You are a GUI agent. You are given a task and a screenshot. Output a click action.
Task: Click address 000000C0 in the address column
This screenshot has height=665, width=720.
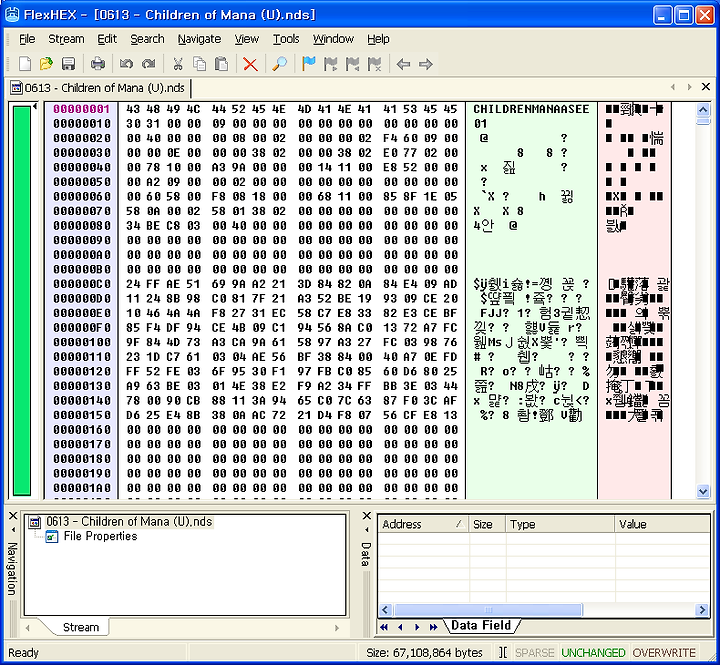pos(82,284)
